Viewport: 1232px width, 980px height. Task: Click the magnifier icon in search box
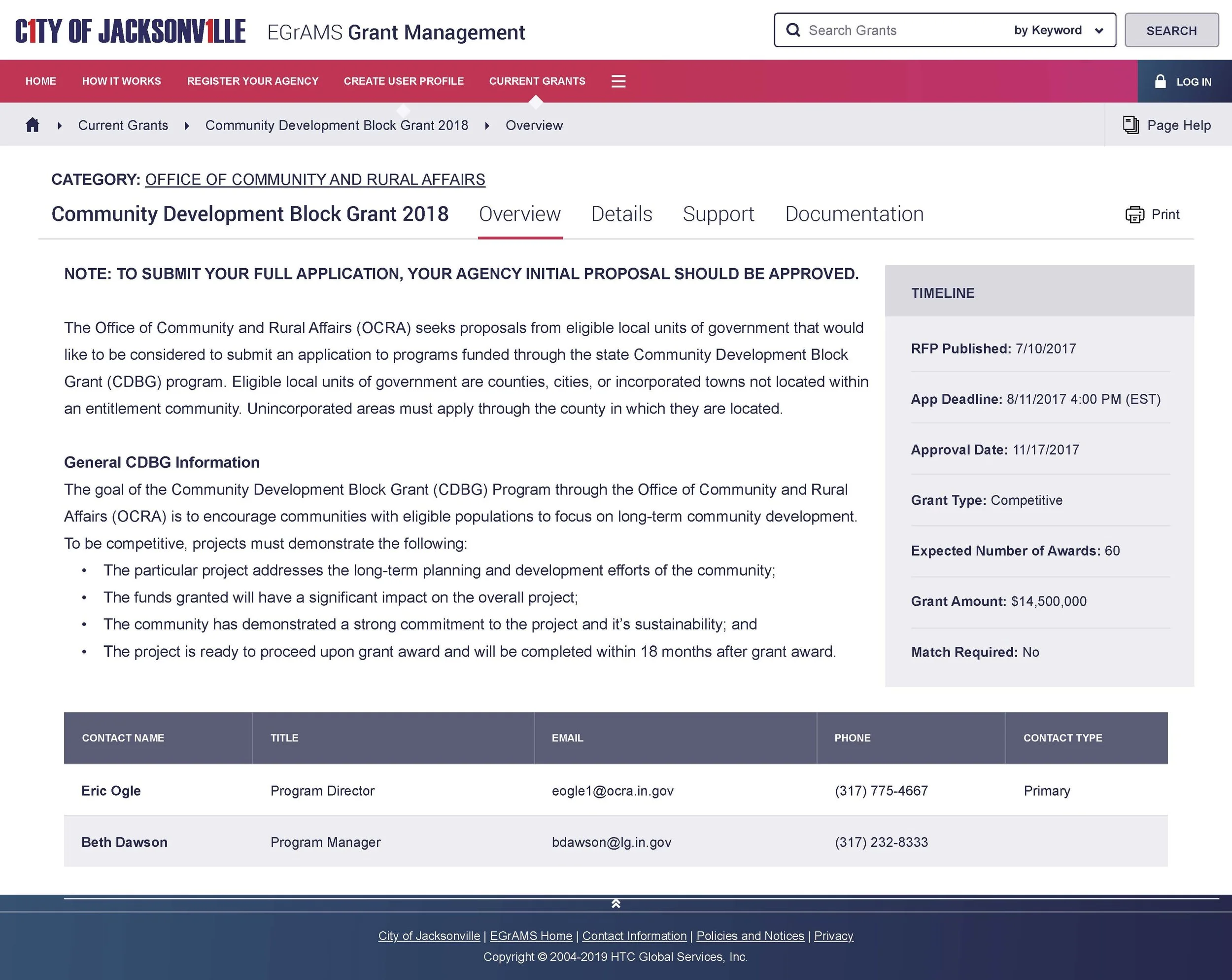(x=793, y=30)
